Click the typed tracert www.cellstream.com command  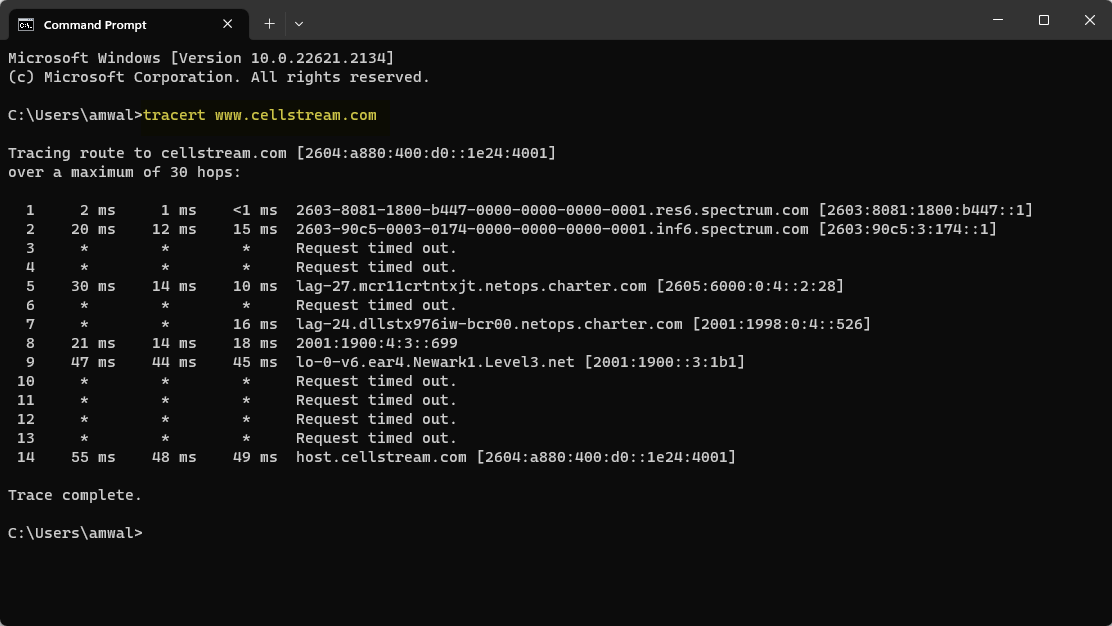(260, 115)
